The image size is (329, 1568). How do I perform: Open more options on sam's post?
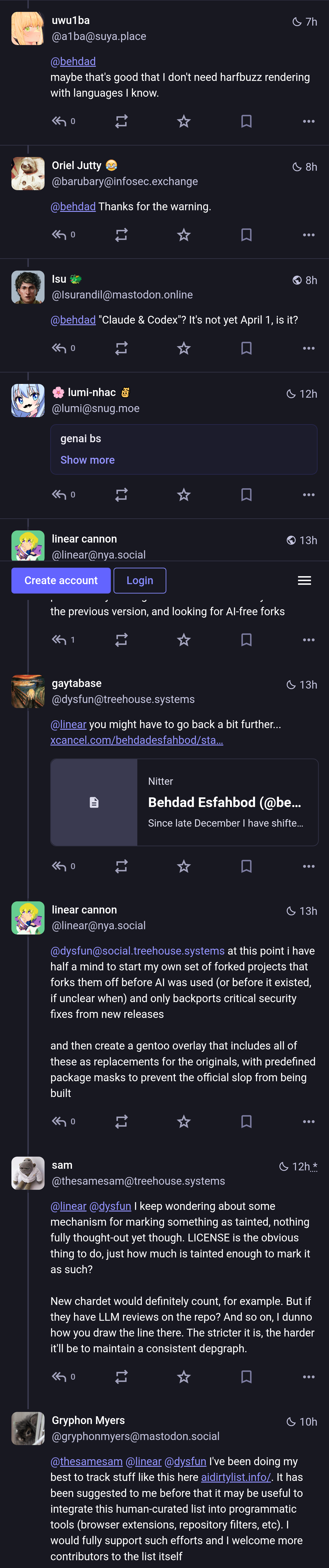308,1377
